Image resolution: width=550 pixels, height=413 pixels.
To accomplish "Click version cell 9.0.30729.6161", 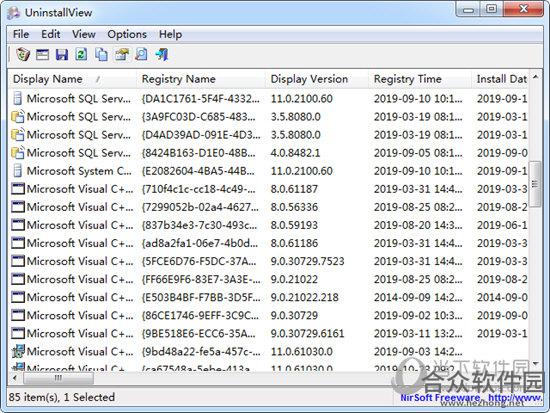I will pyautogui.click(x=307, y=333).
